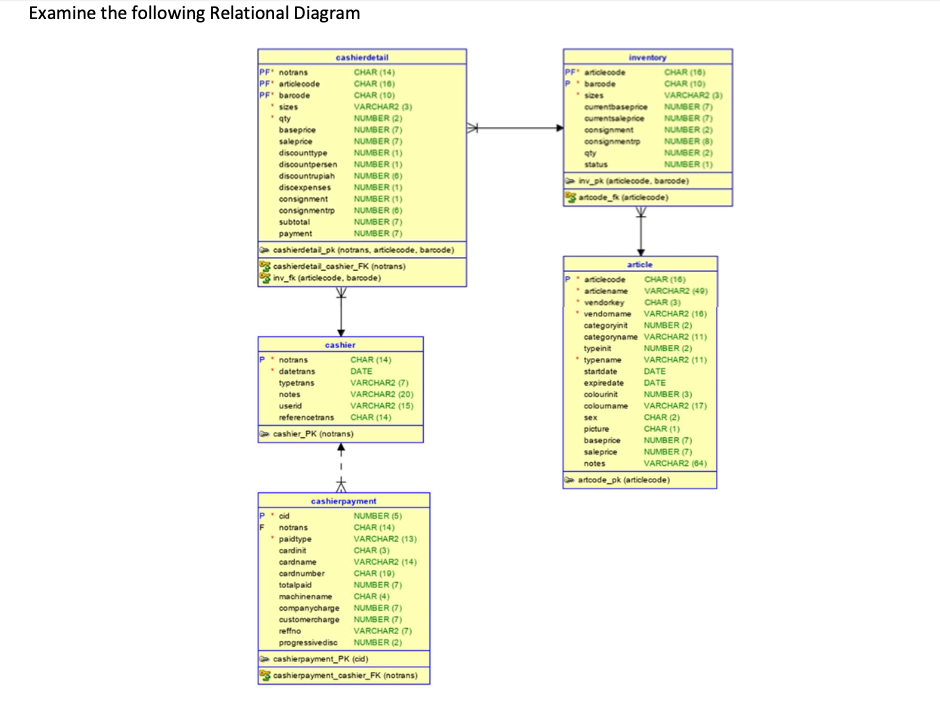The image size is (940, 704).
Task: Click the foreign key icon beside artcode_fk
Action: click(570, 197)
